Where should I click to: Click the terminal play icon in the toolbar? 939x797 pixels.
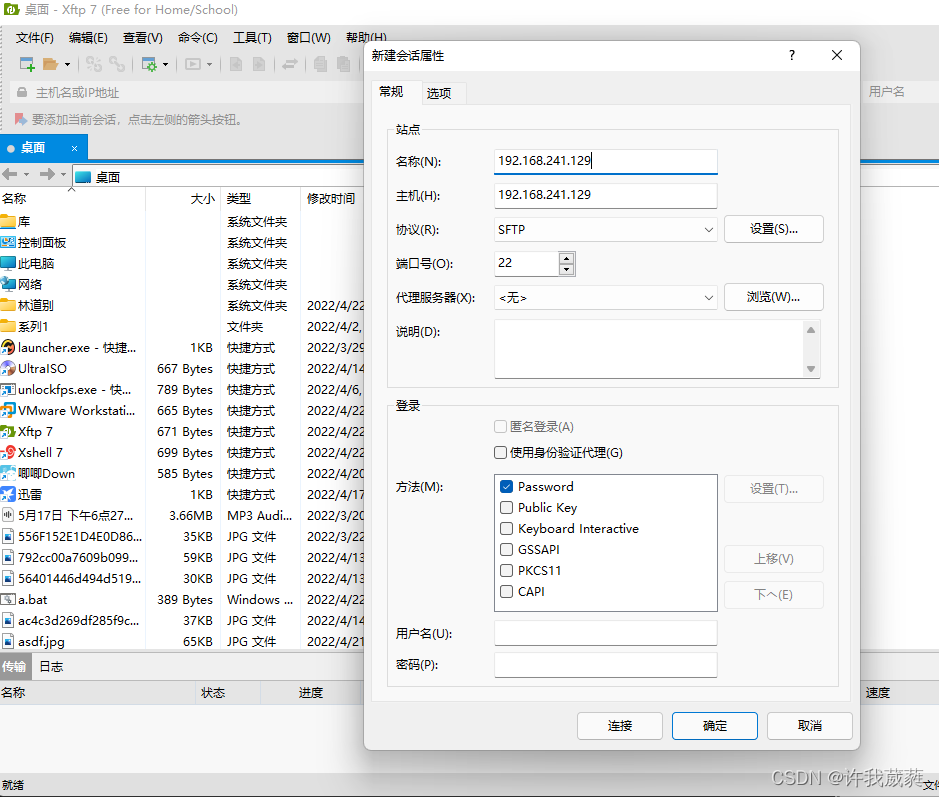(193, 64)
